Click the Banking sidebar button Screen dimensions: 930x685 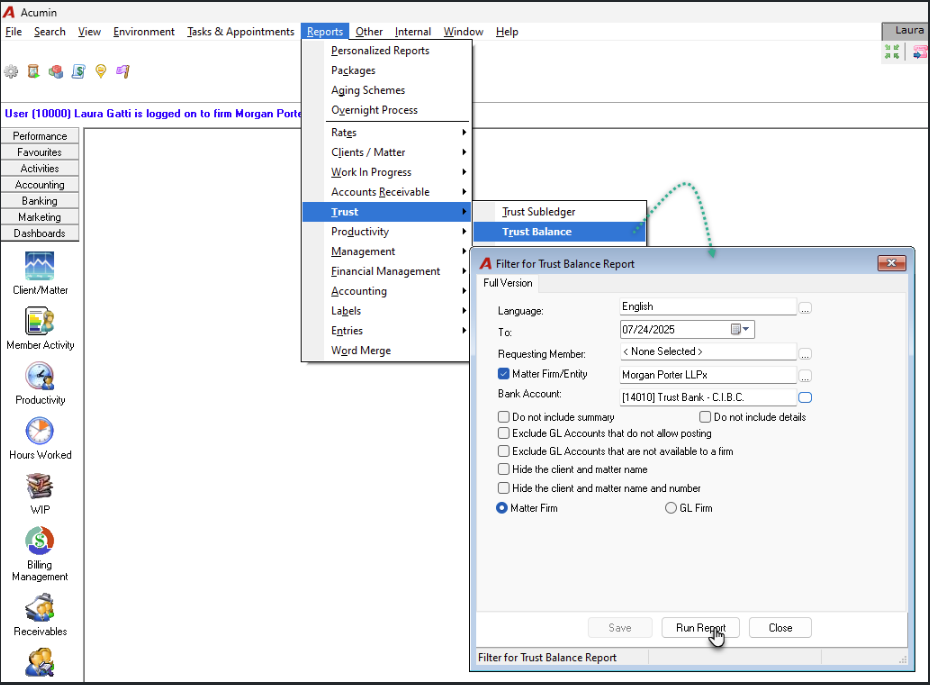tap(40, 201)
